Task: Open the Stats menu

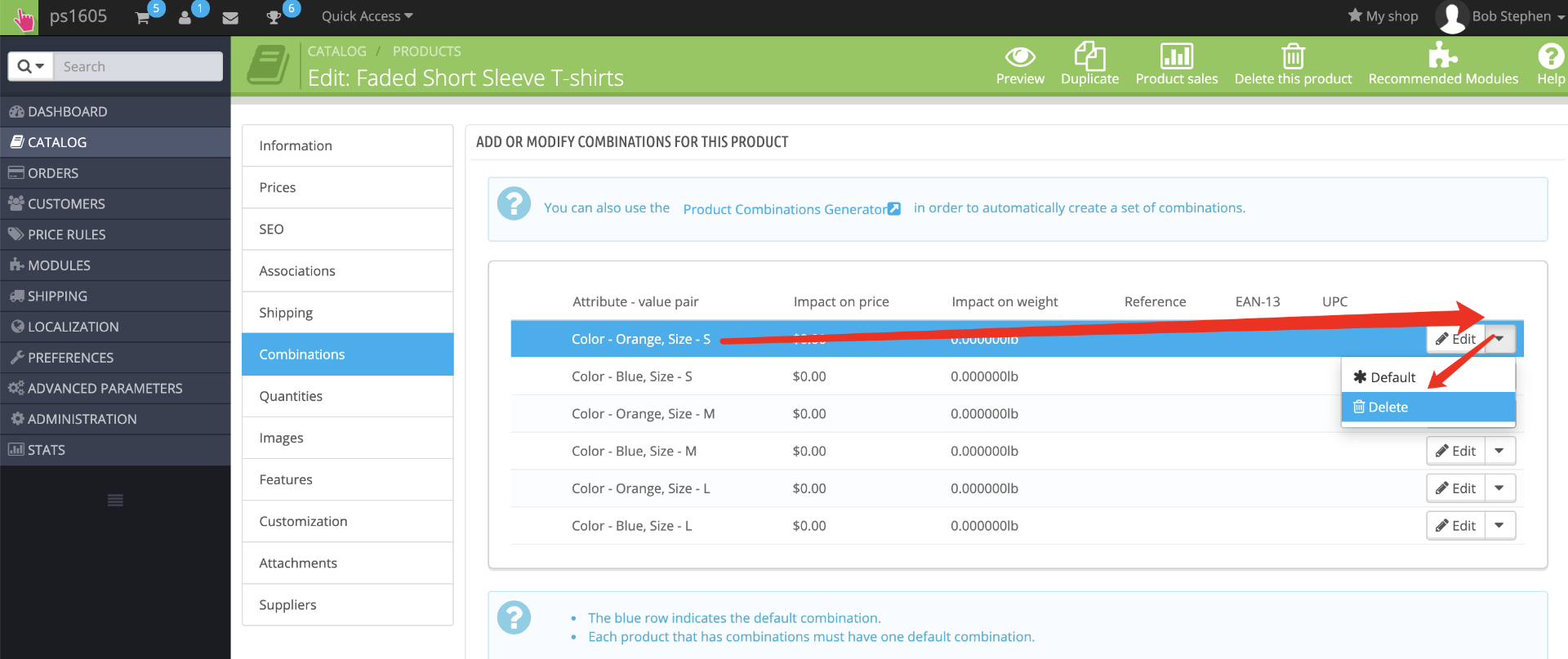Action: pos(115,450)
